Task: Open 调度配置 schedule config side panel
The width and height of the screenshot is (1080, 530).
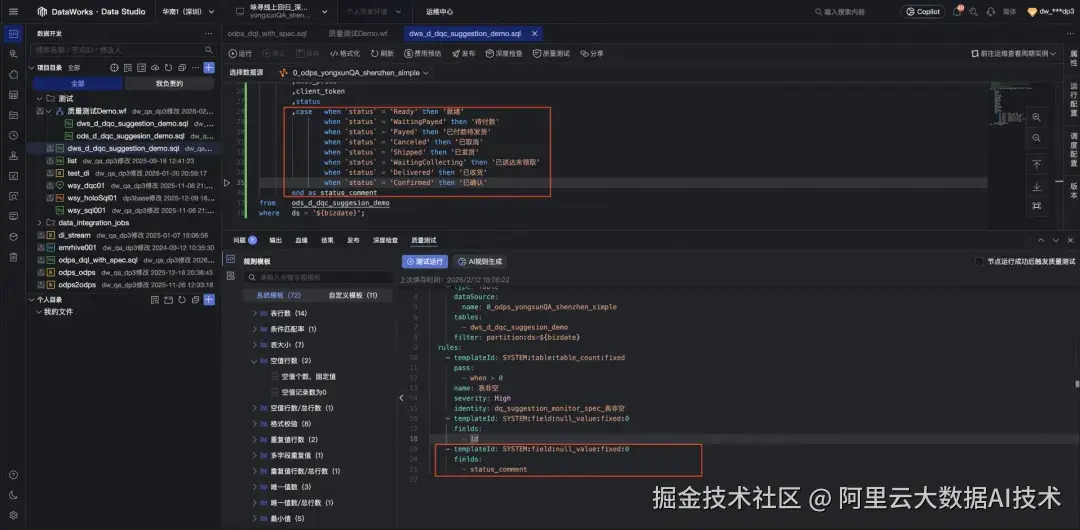Action: [x=1073, y=150]
